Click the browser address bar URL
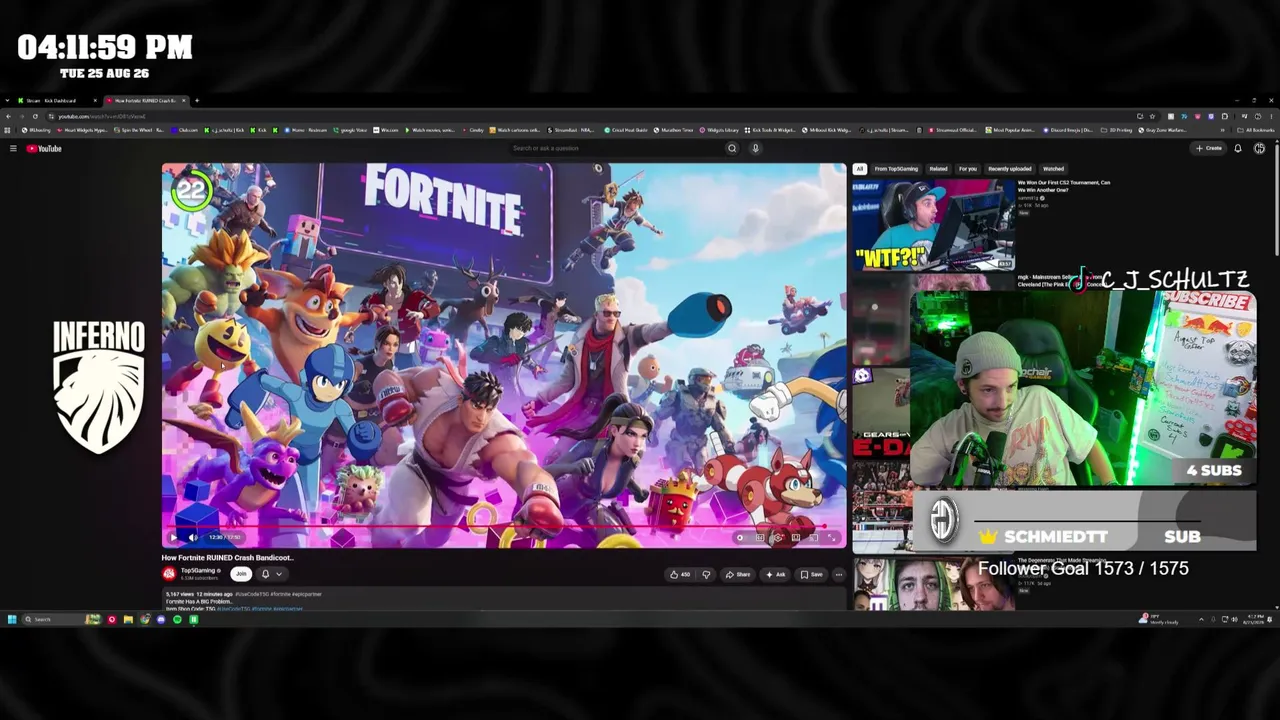This screenshot has height=720, width=1280. (x=102, y=116)
